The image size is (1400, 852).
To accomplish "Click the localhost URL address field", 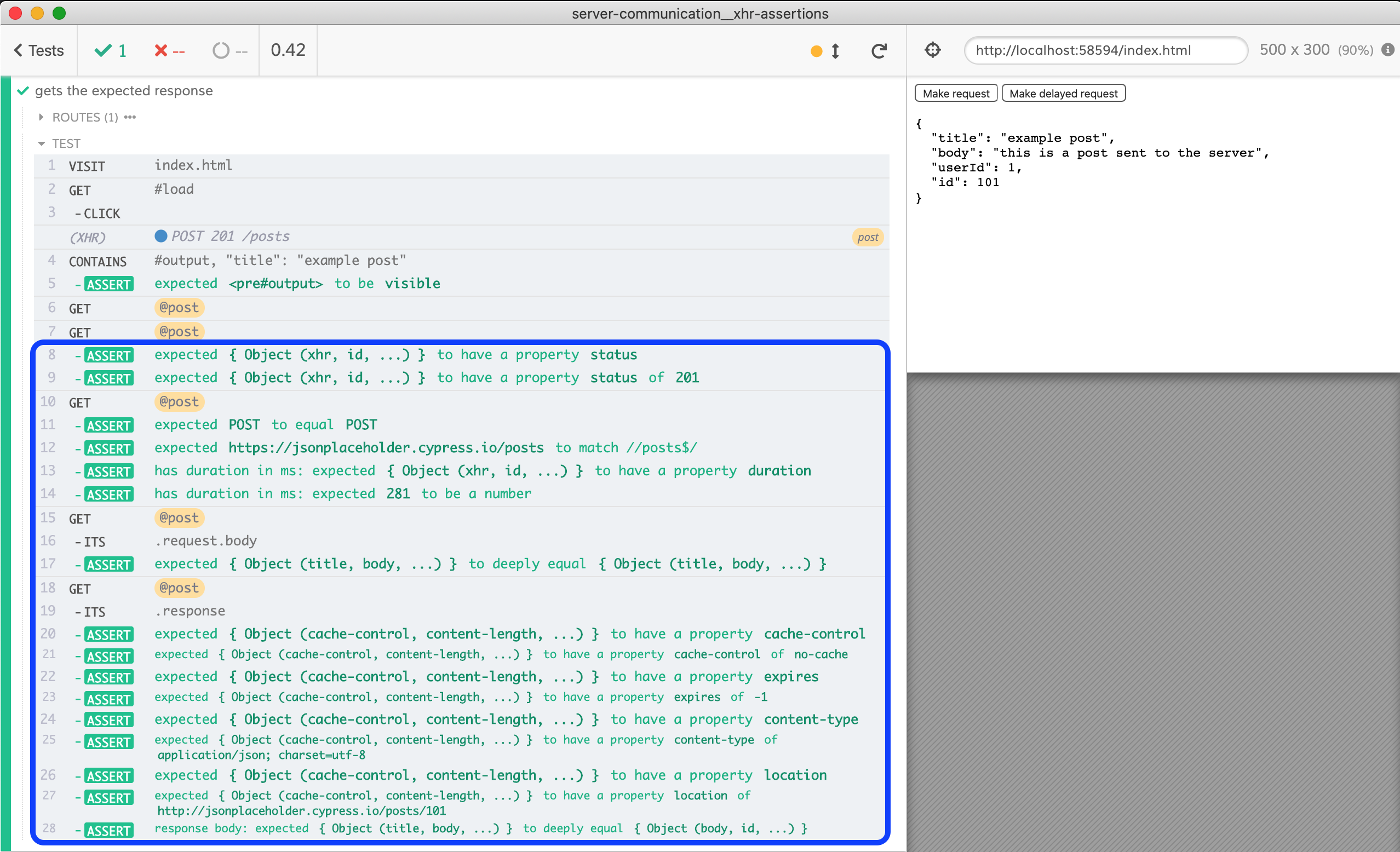I will point(1105,50).
